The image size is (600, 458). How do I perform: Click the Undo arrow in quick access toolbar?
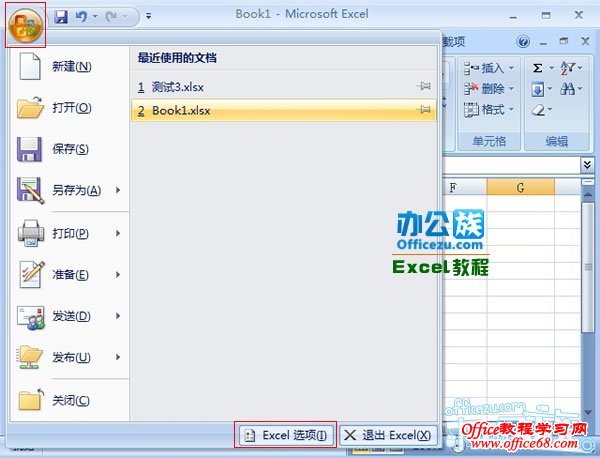click(x=81, y=16)
